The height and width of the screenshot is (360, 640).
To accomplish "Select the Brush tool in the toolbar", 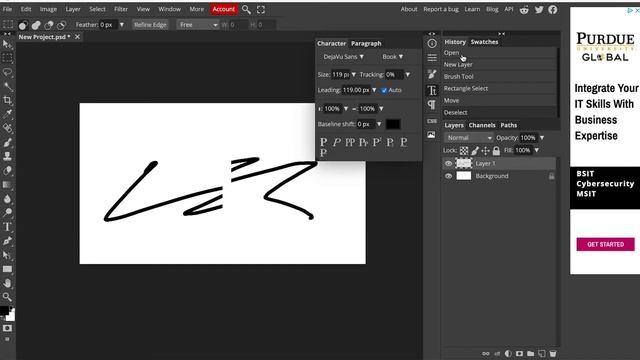I will (x=7, y=142).
